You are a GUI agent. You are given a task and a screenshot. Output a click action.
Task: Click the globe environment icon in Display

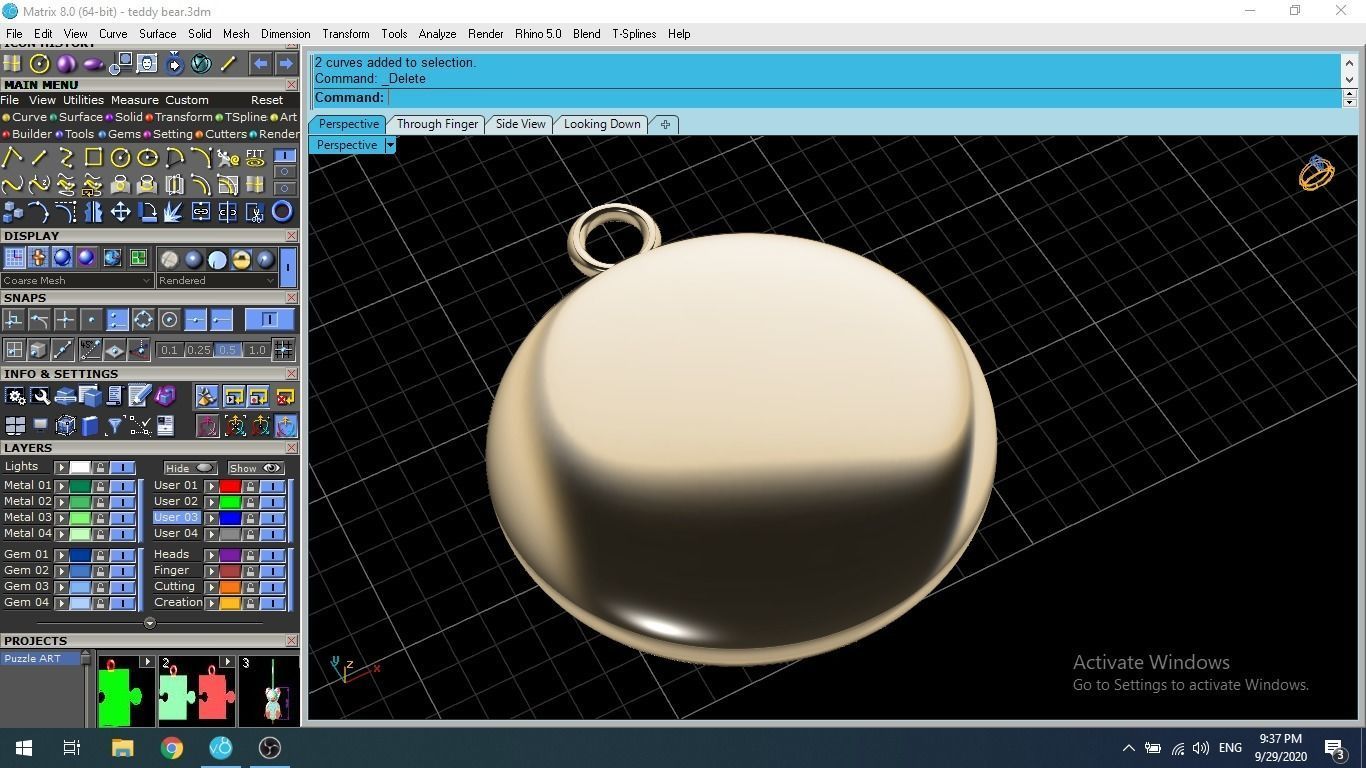(112, 258)
